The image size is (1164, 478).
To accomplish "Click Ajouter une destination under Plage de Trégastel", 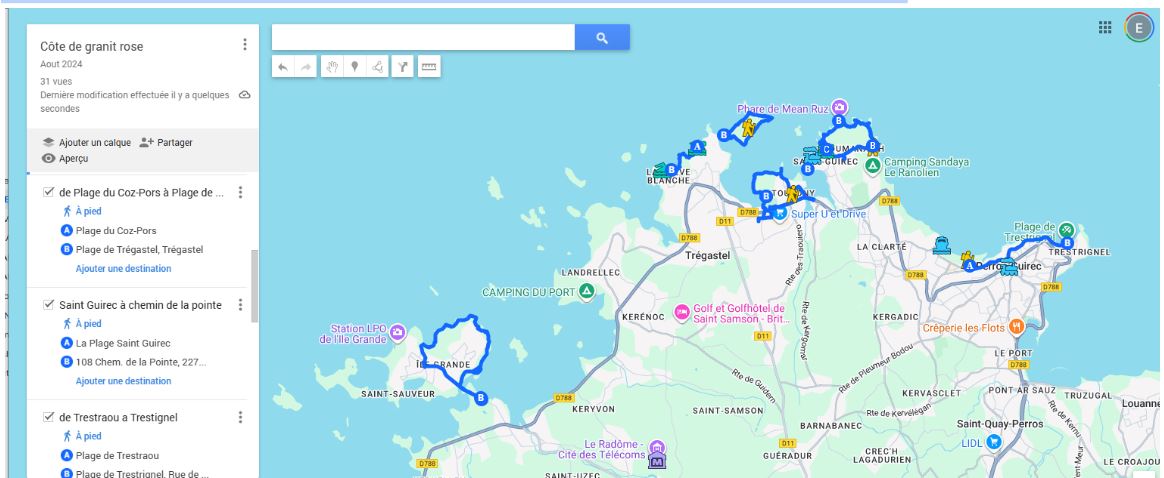I will (123, 269).
